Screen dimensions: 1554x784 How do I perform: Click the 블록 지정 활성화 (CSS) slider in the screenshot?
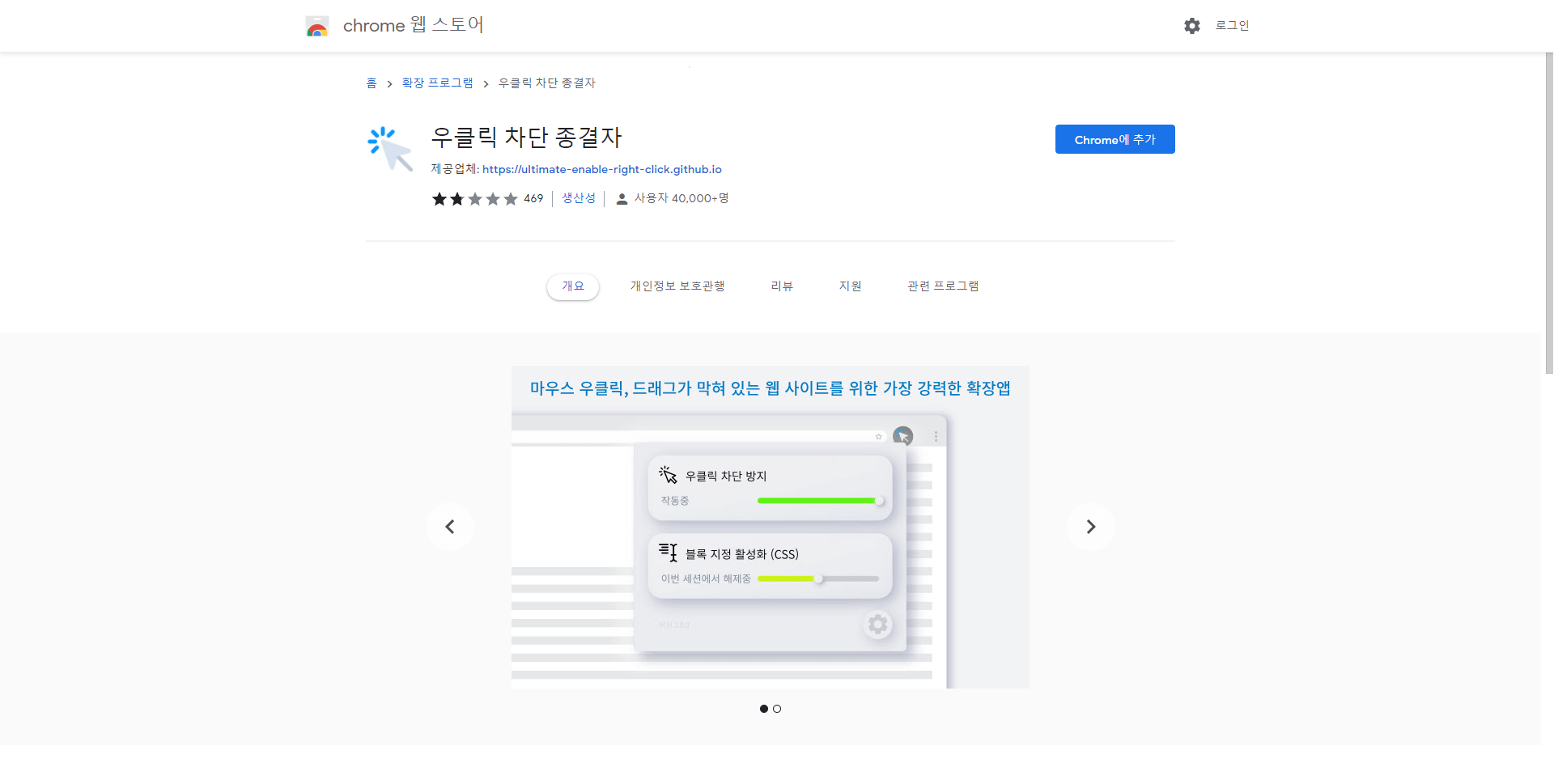click(818, 578)
